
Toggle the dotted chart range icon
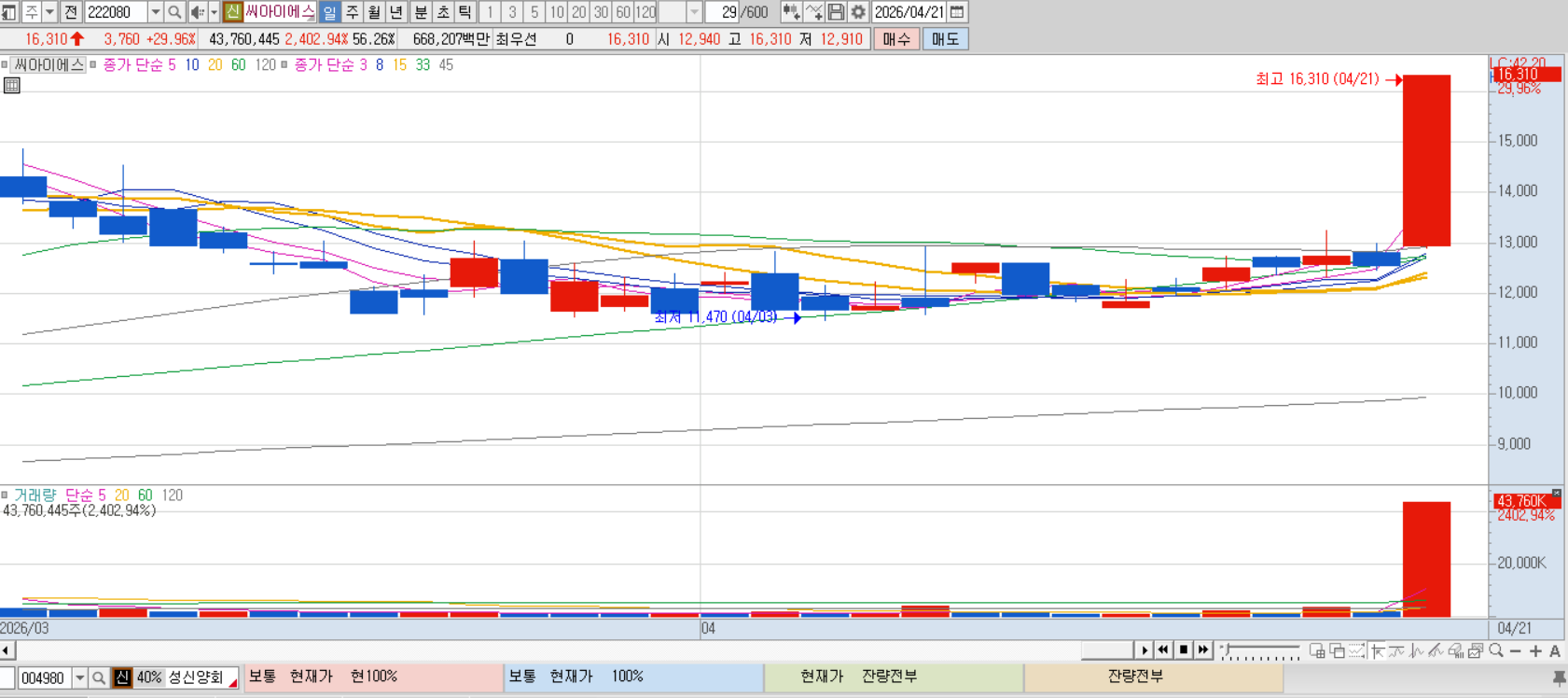1356,650
